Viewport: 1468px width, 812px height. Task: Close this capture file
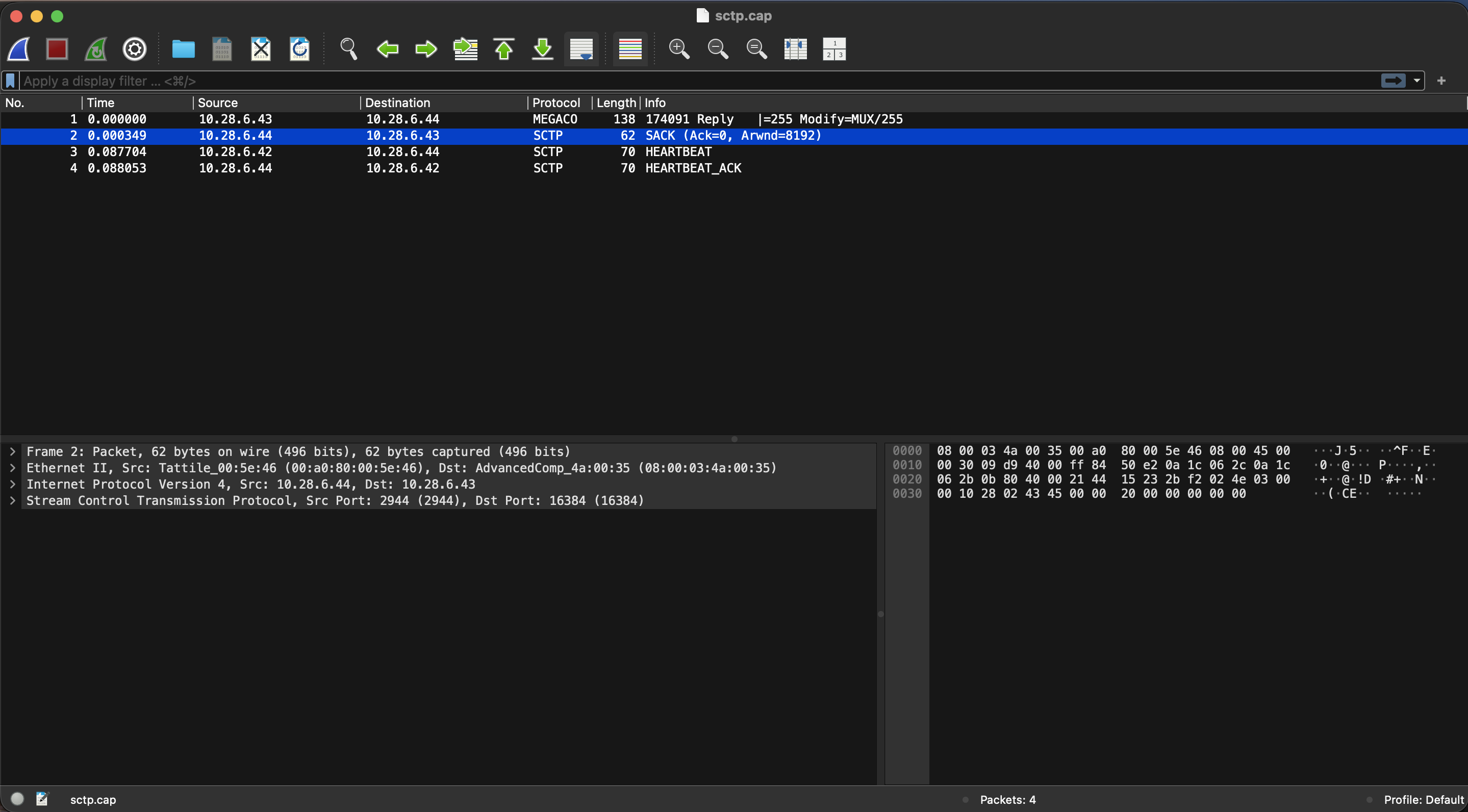click(x=261, y=49)
